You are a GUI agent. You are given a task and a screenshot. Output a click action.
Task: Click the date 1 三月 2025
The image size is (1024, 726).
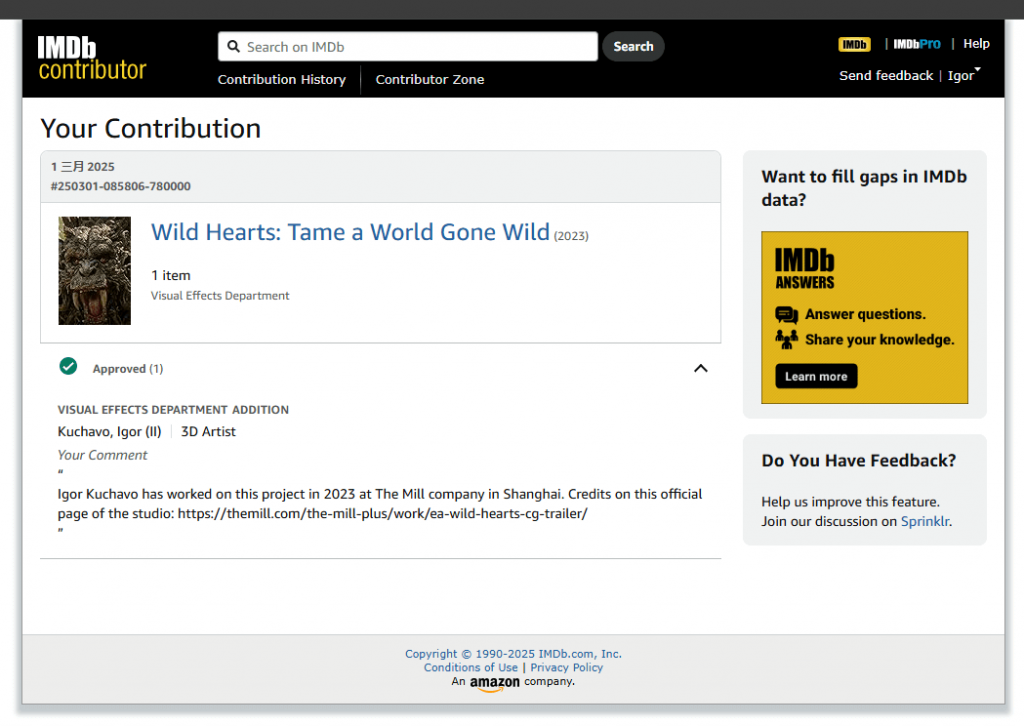click(x=83, y=166)
